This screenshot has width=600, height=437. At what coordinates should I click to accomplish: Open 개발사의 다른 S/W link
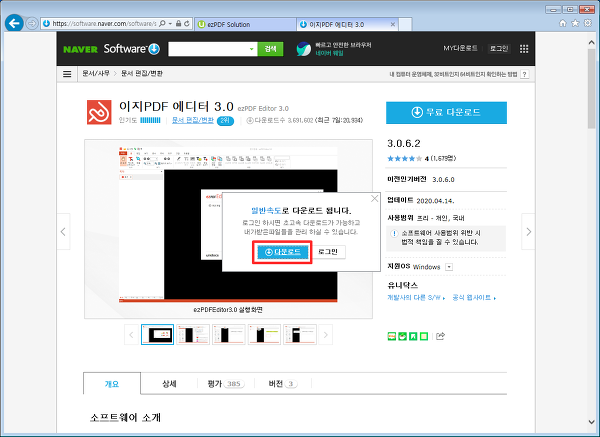point(416,298)
